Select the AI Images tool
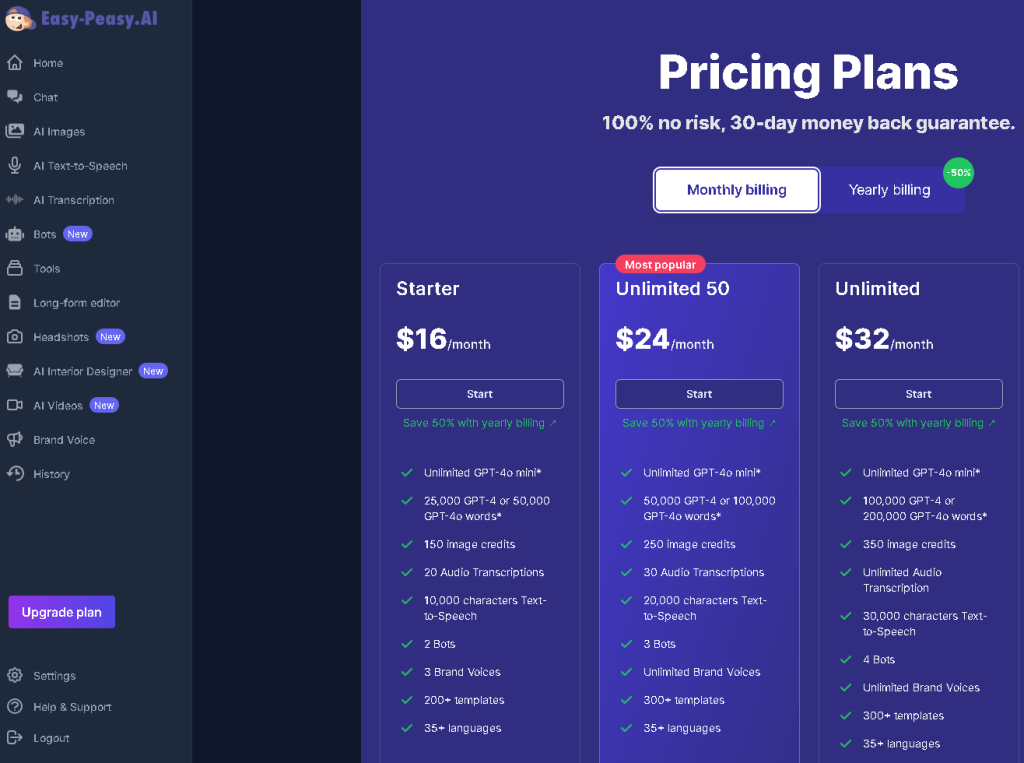 pyautogui.click(x=64, y=131)
